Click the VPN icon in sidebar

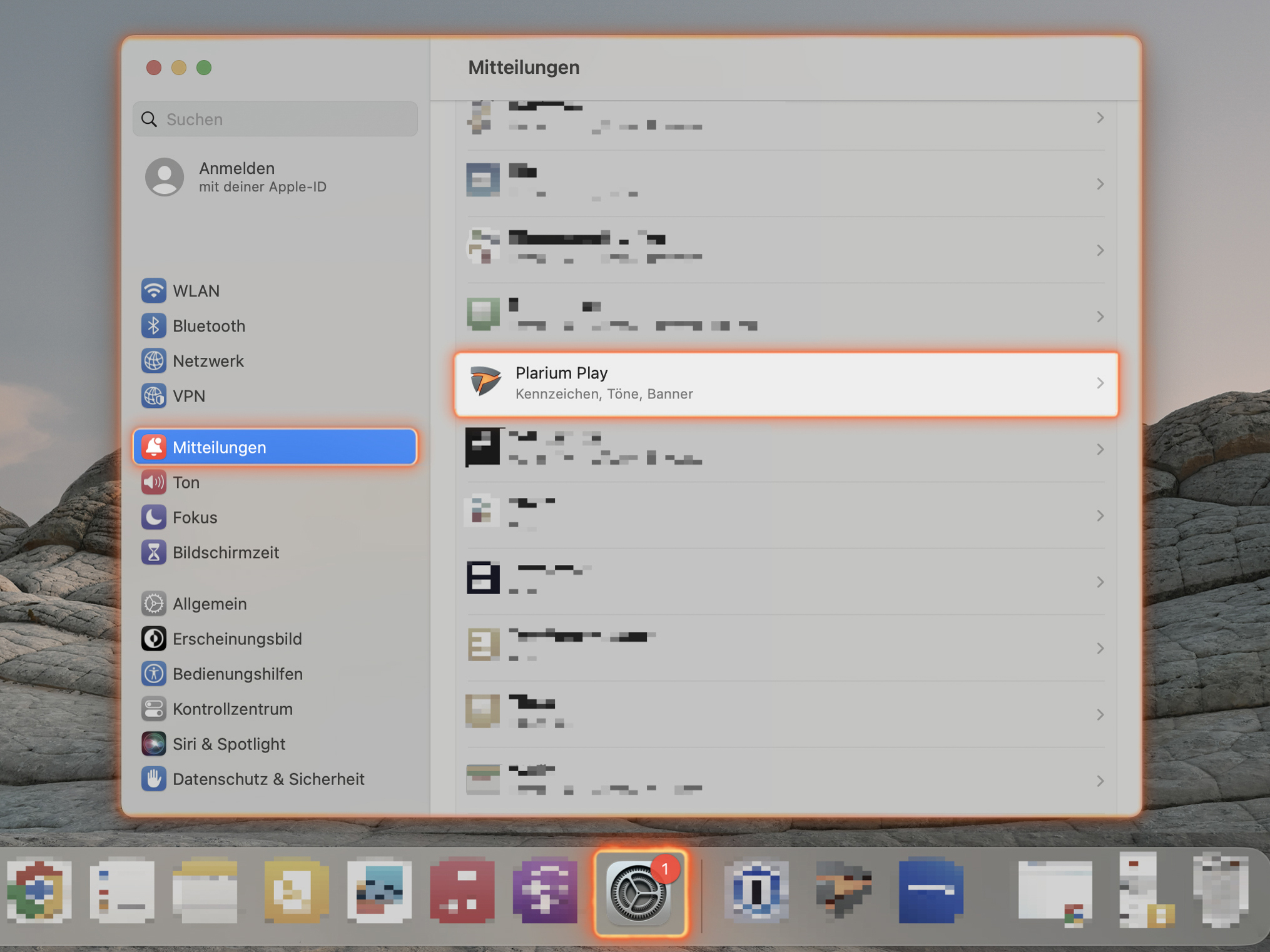tap(153, 396)
